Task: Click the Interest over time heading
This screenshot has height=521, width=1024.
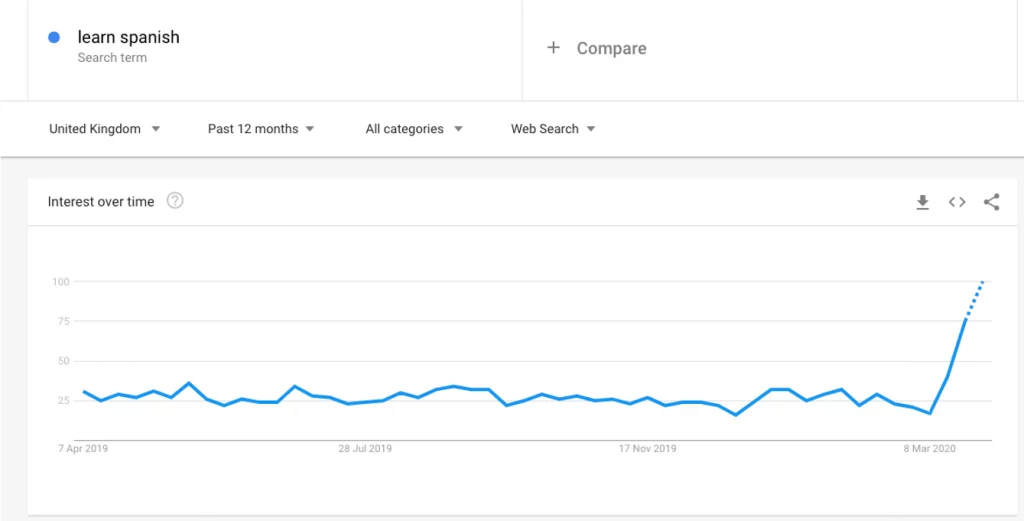Action: coord(101,202)
